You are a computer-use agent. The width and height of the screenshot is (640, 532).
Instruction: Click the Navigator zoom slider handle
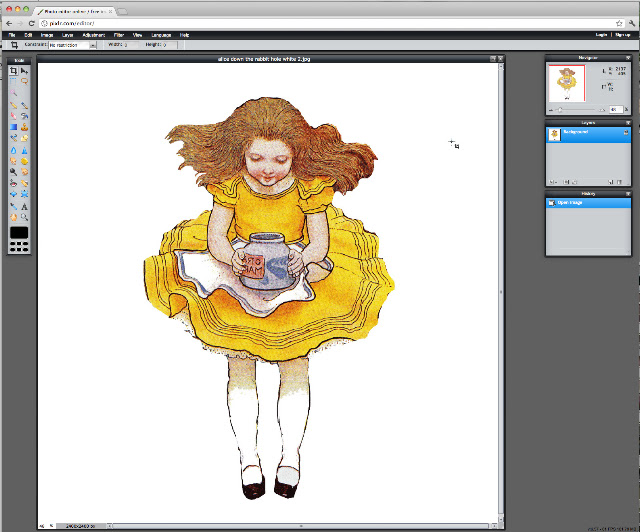(560, 109)
